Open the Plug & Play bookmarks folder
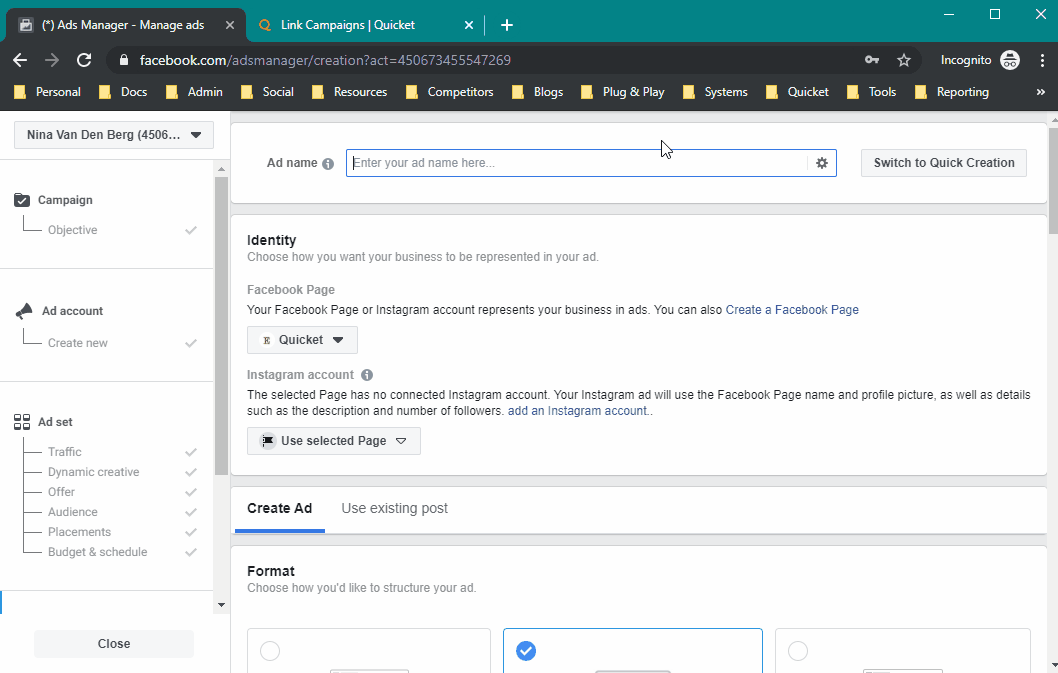1058x673 pixels. (x=623, y=92)
